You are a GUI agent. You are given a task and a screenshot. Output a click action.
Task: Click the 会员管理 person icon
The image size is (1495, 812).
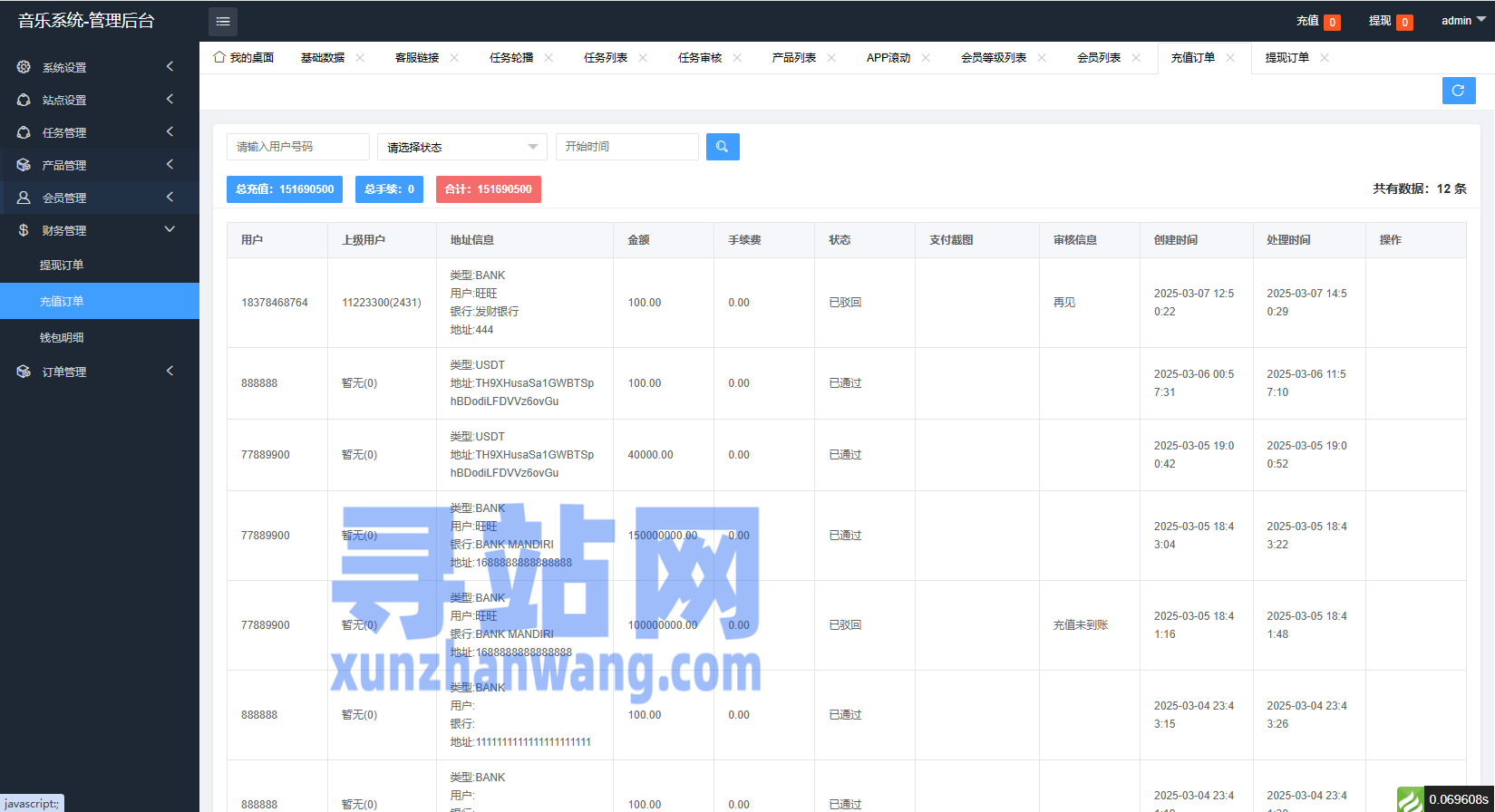click(x=24, y=198)
